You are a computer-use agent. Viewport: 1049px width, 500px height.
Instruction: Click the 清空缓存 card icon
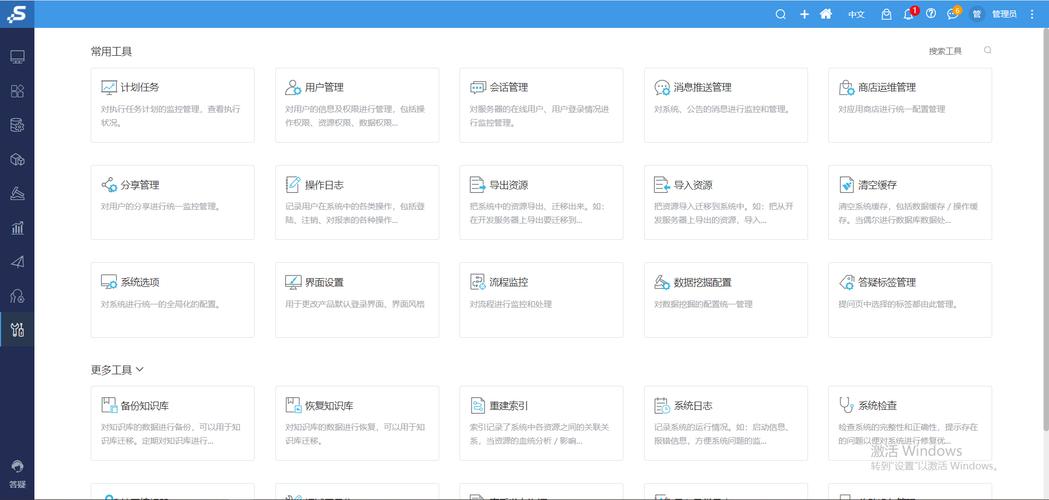846,184
